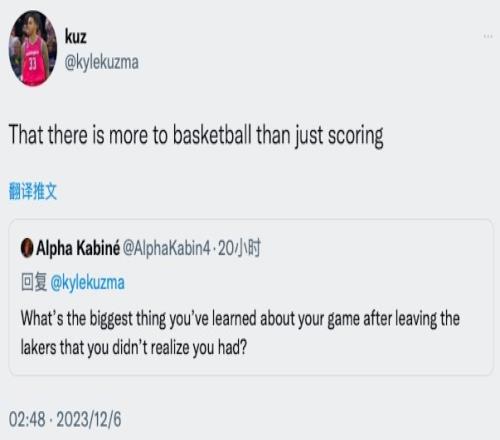The image size is (500, 440).
Task: Click the kuz display name
Action: tap(76, 36)
